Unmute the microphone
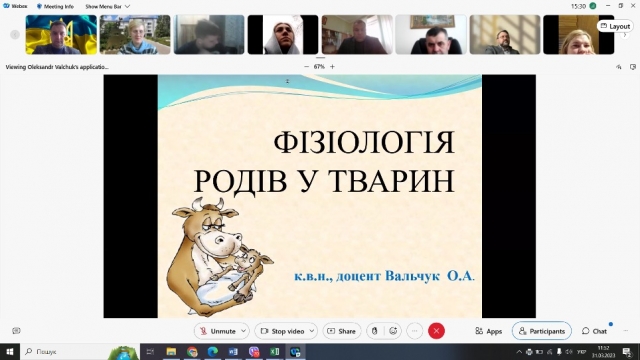The image size is (640, 360). [x=218, y=331]
